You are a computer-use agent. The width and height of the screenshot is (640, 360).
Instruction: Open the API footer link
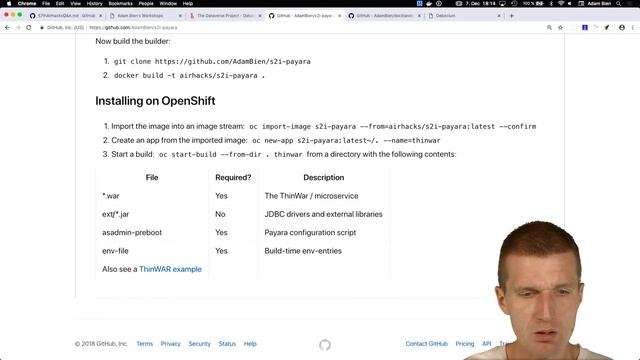pos(487,344)
